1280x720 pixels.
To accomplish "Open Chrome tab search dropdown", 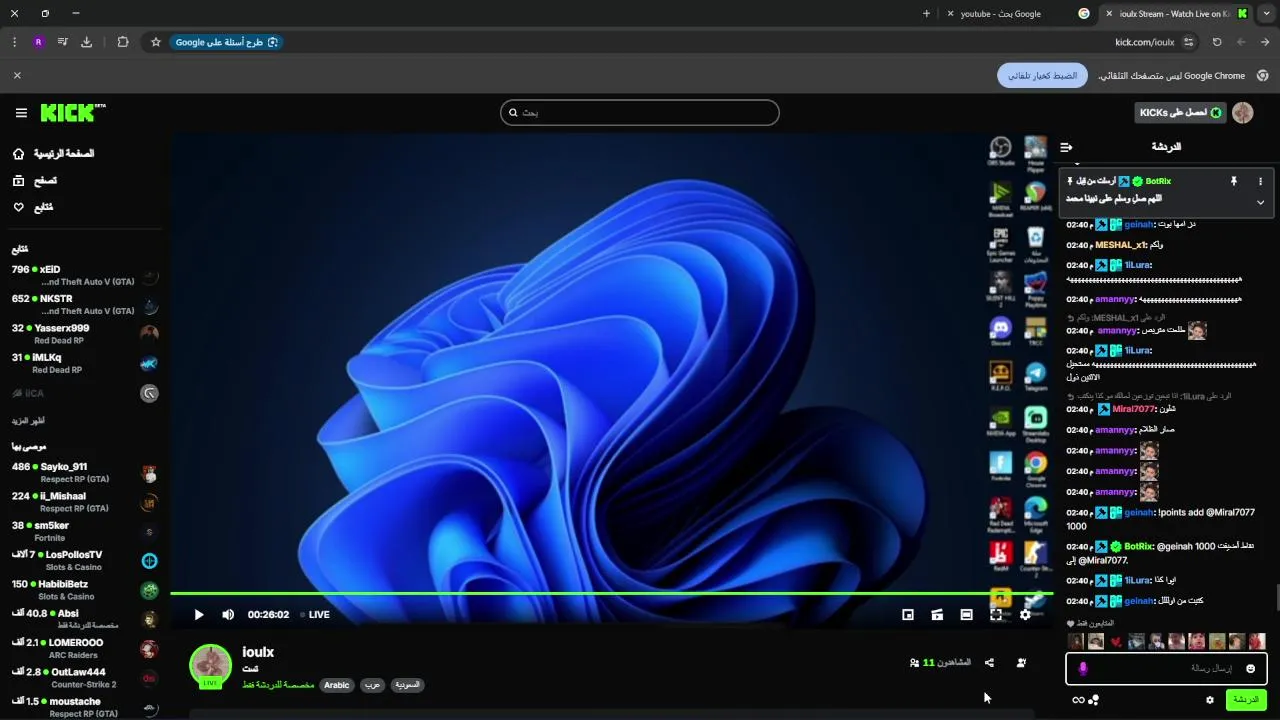I will pos(1267,14).
